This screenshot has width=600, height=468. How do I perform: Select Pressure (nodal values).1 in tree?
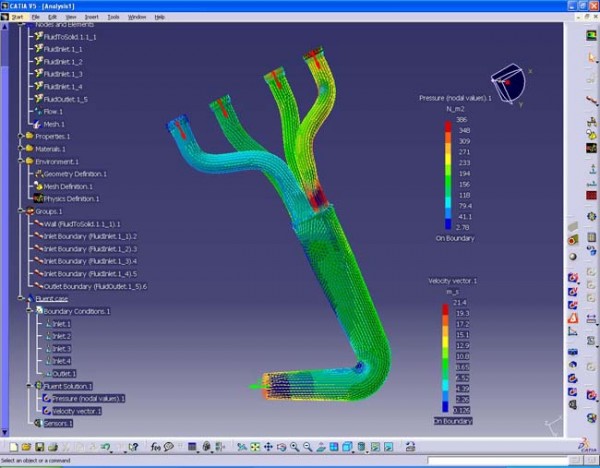88,398
